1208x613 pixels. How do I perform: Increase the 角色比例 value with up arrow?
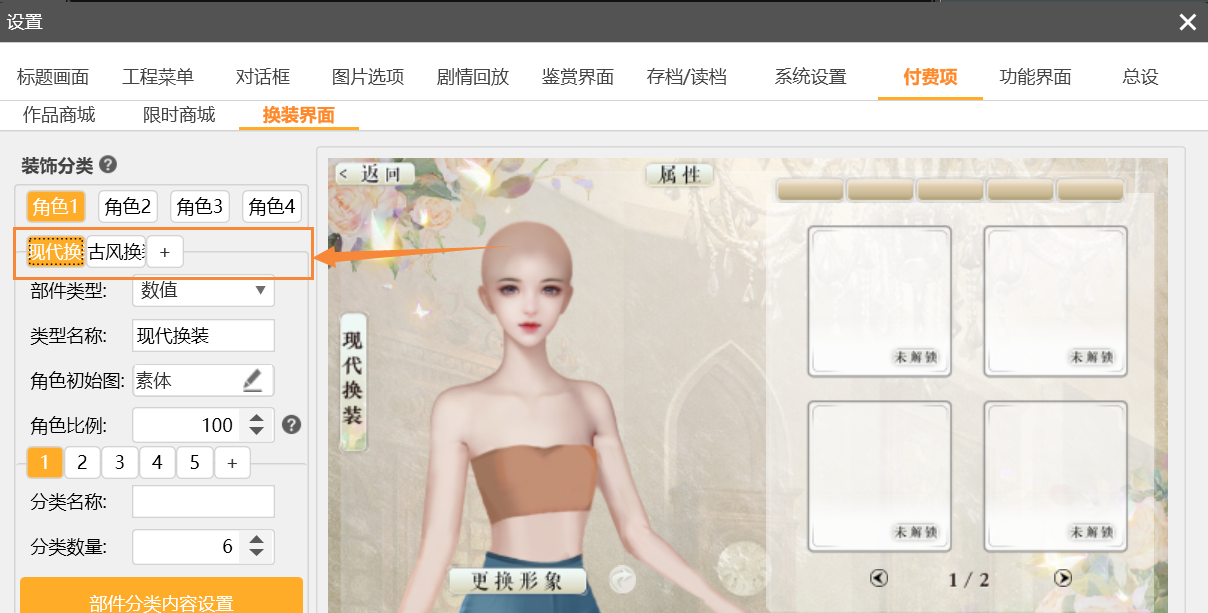(257, 418)
